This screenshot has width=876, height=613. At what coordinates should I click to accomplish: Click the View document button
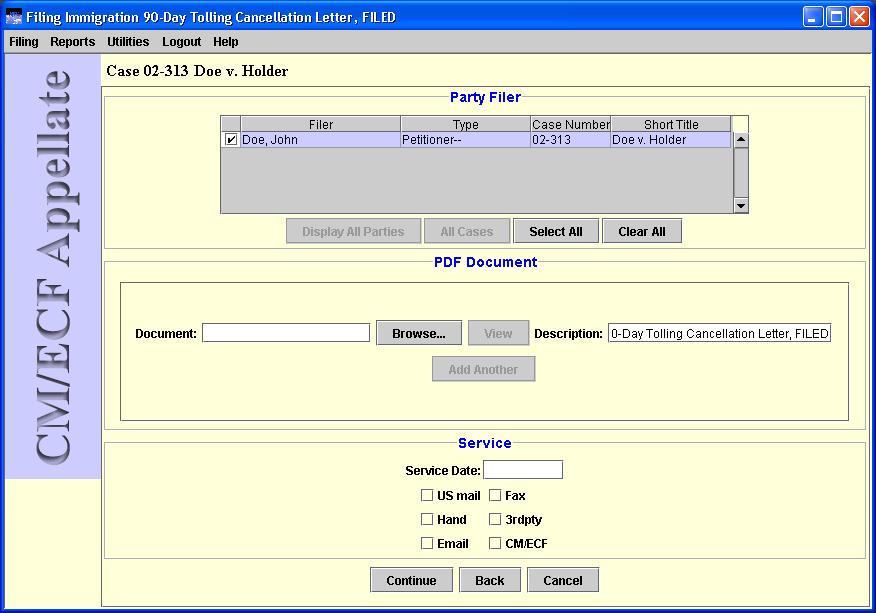pyautogui.click(x=498, y=333)
